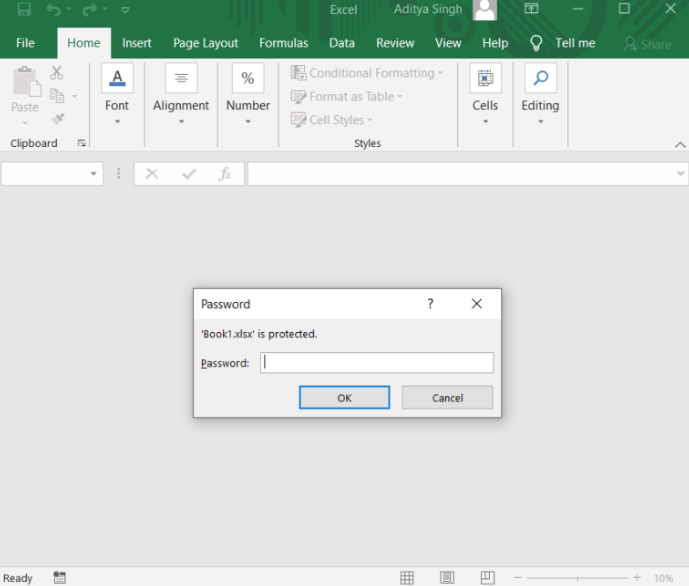Click the Tell me lightbulb icon
The image size is (689, 586).
(x=536, y=43)
